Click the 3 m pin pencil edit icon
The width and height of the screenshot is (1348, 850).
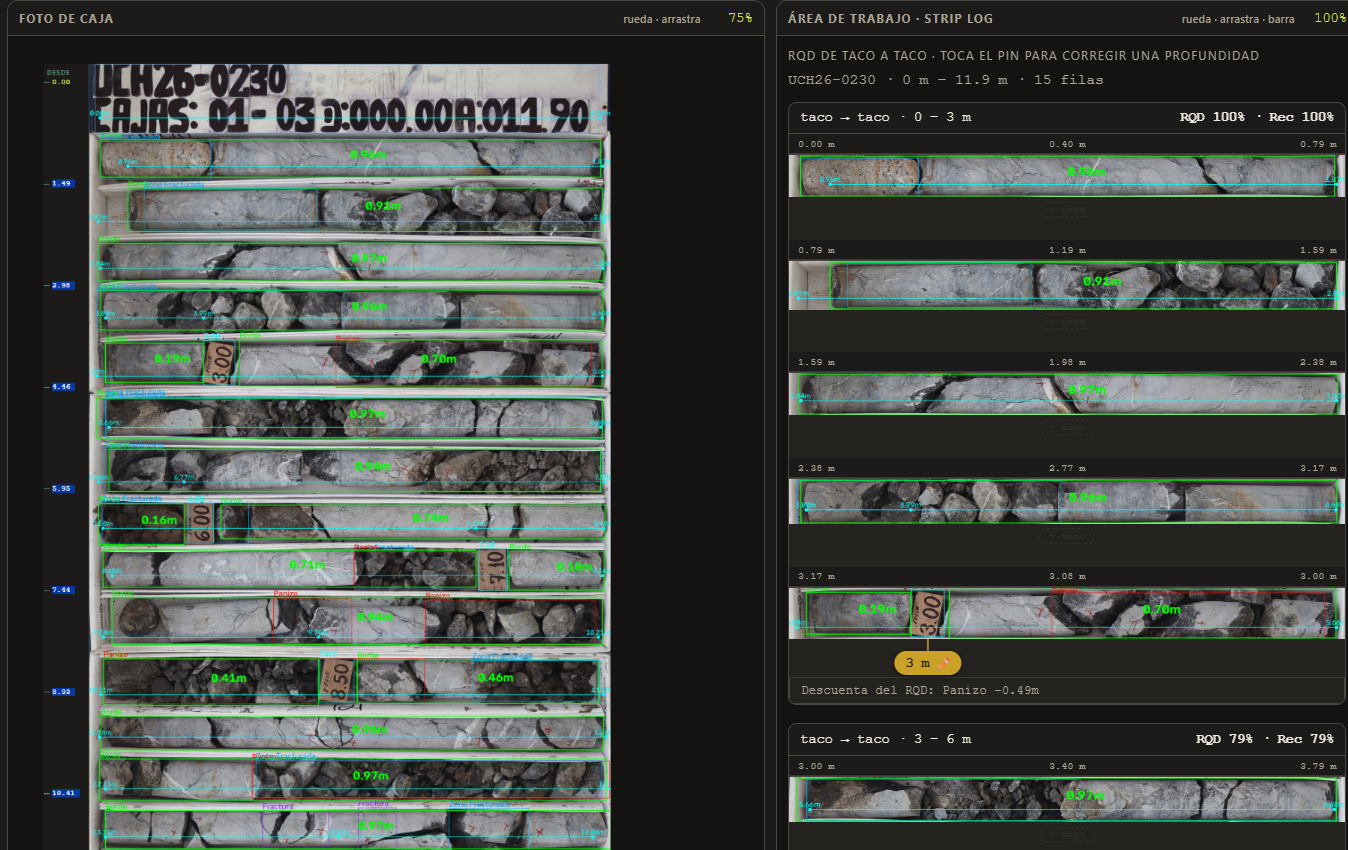(943, 663)
